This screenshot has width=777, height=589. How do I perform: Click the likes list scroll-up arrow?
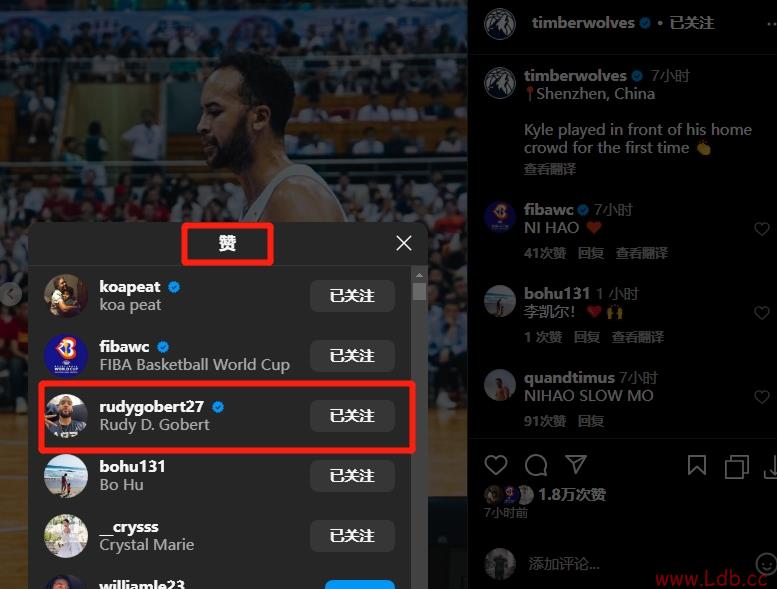coord(419,275)
